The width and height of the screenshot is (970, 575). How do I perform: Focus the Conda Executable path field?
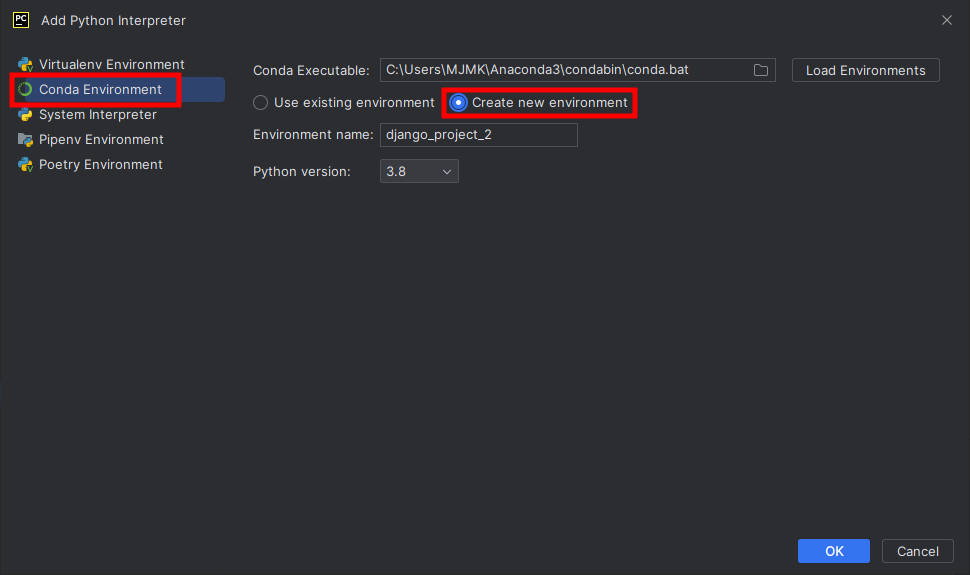577,70
